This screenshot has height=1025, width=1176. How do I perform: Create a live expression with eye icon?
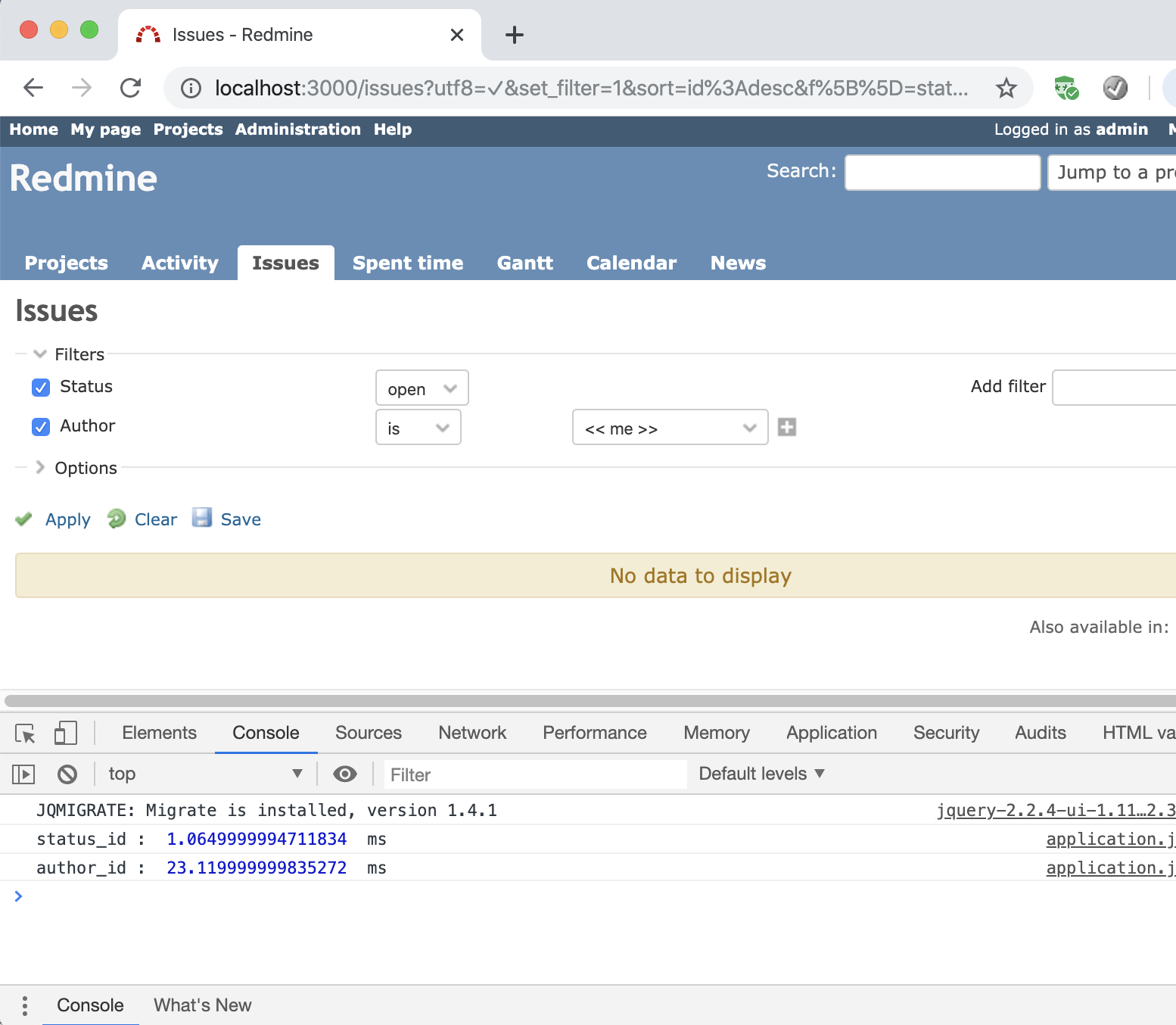click(x=345, y=774)
